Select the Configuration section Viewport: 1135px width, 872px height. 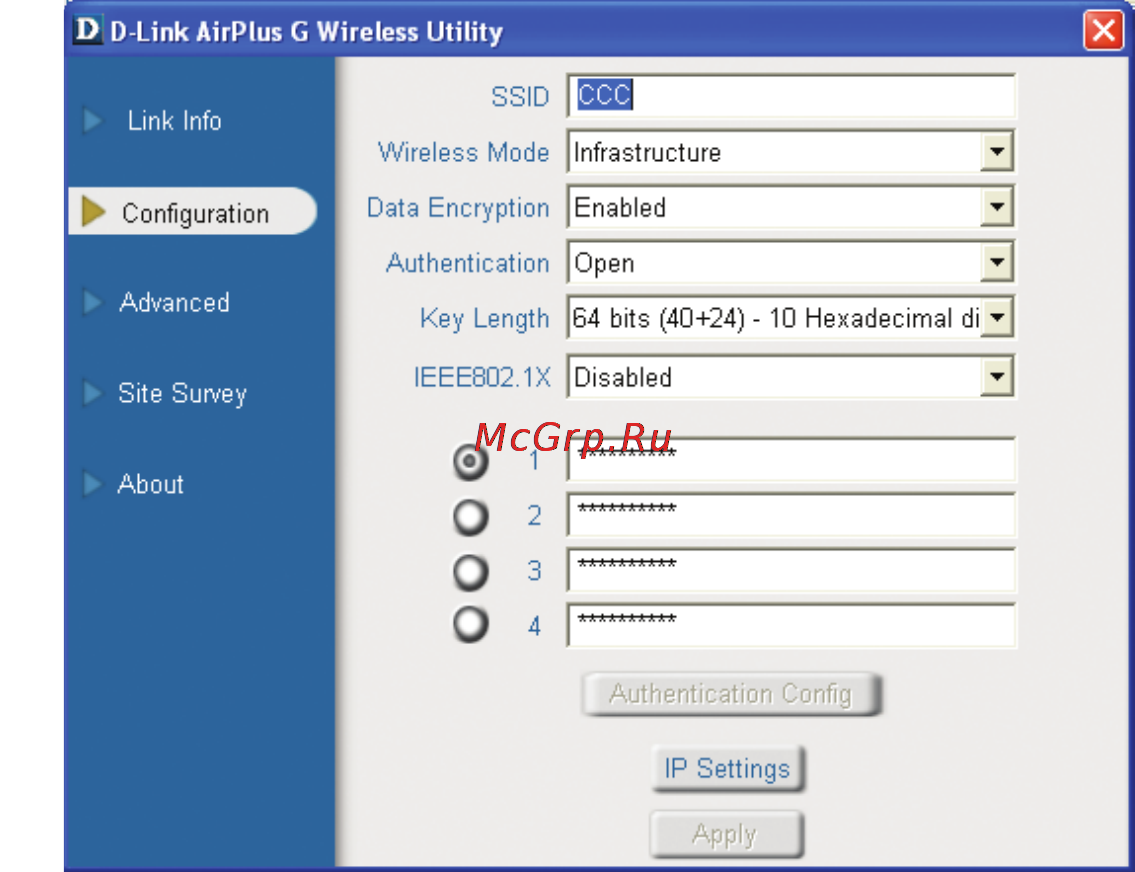(x=193, y=211)
